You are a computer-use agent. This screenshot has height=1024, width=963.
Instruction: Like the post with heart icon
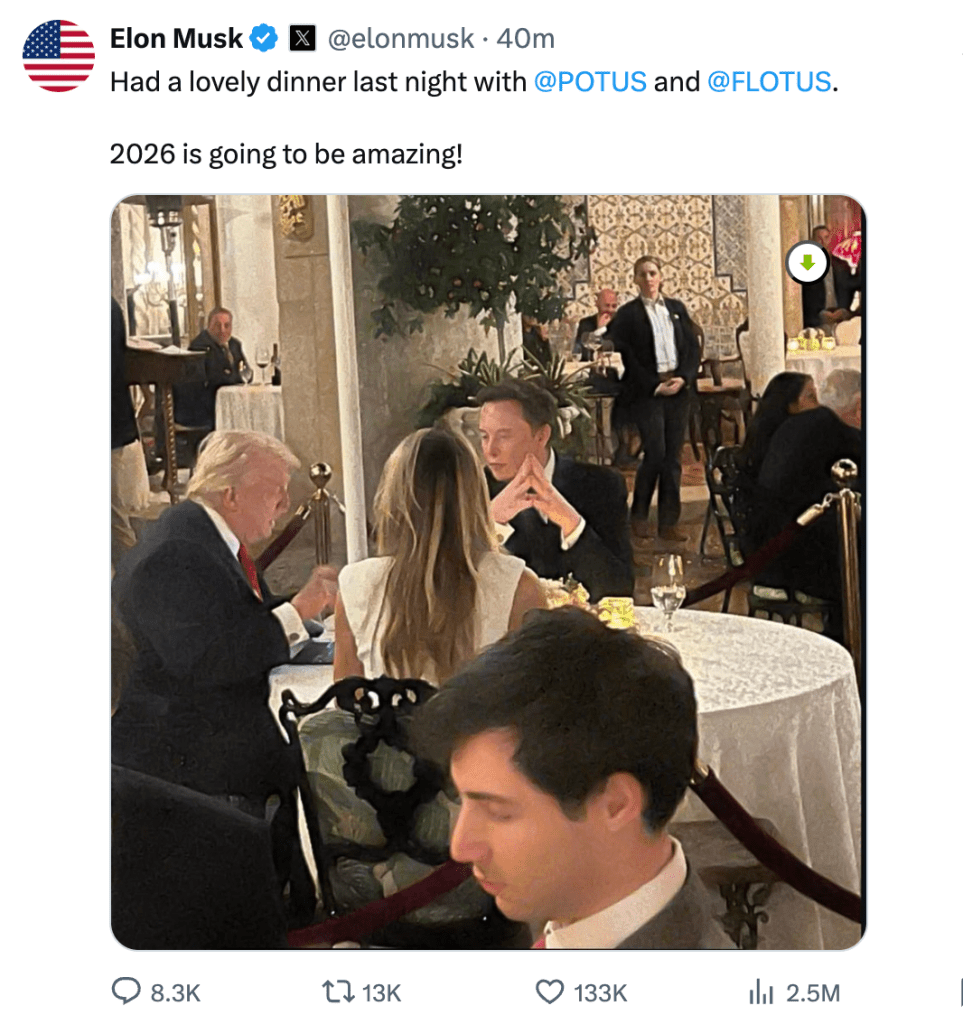pos(550,992)
